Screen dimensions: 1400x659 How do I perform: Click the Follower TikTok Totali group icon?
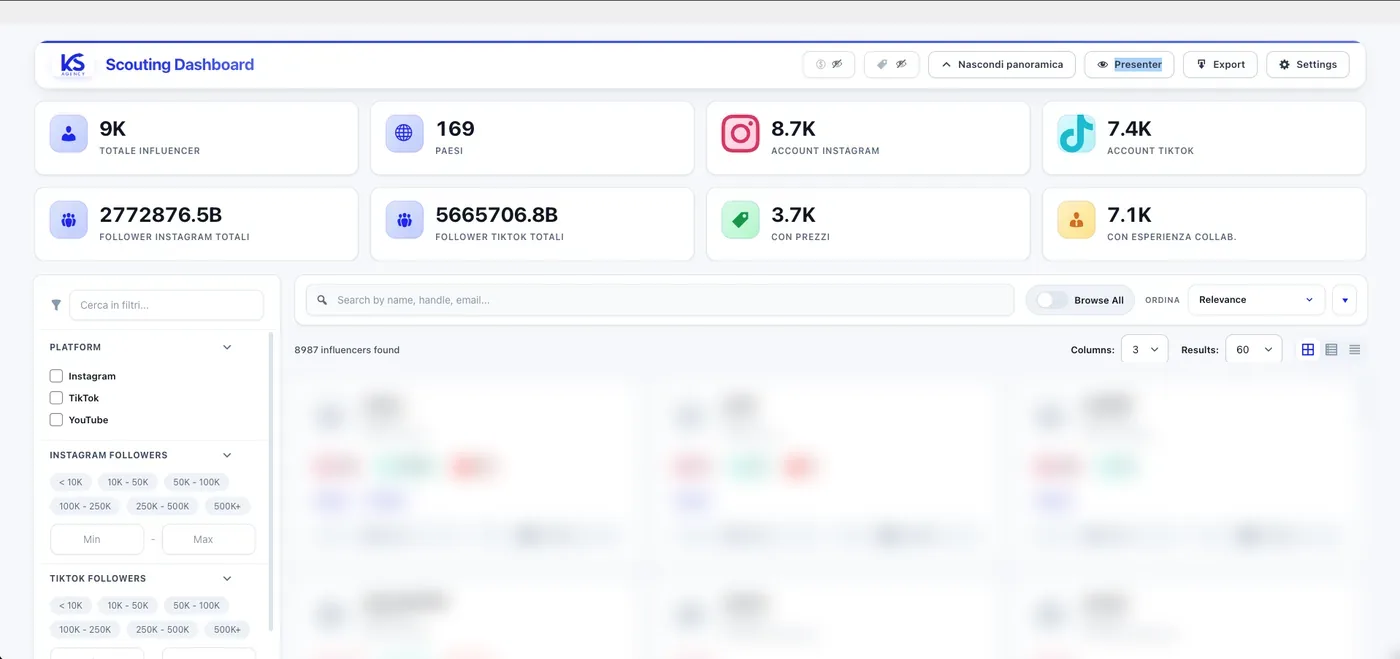pyautogui.click(x=404, y=219)
